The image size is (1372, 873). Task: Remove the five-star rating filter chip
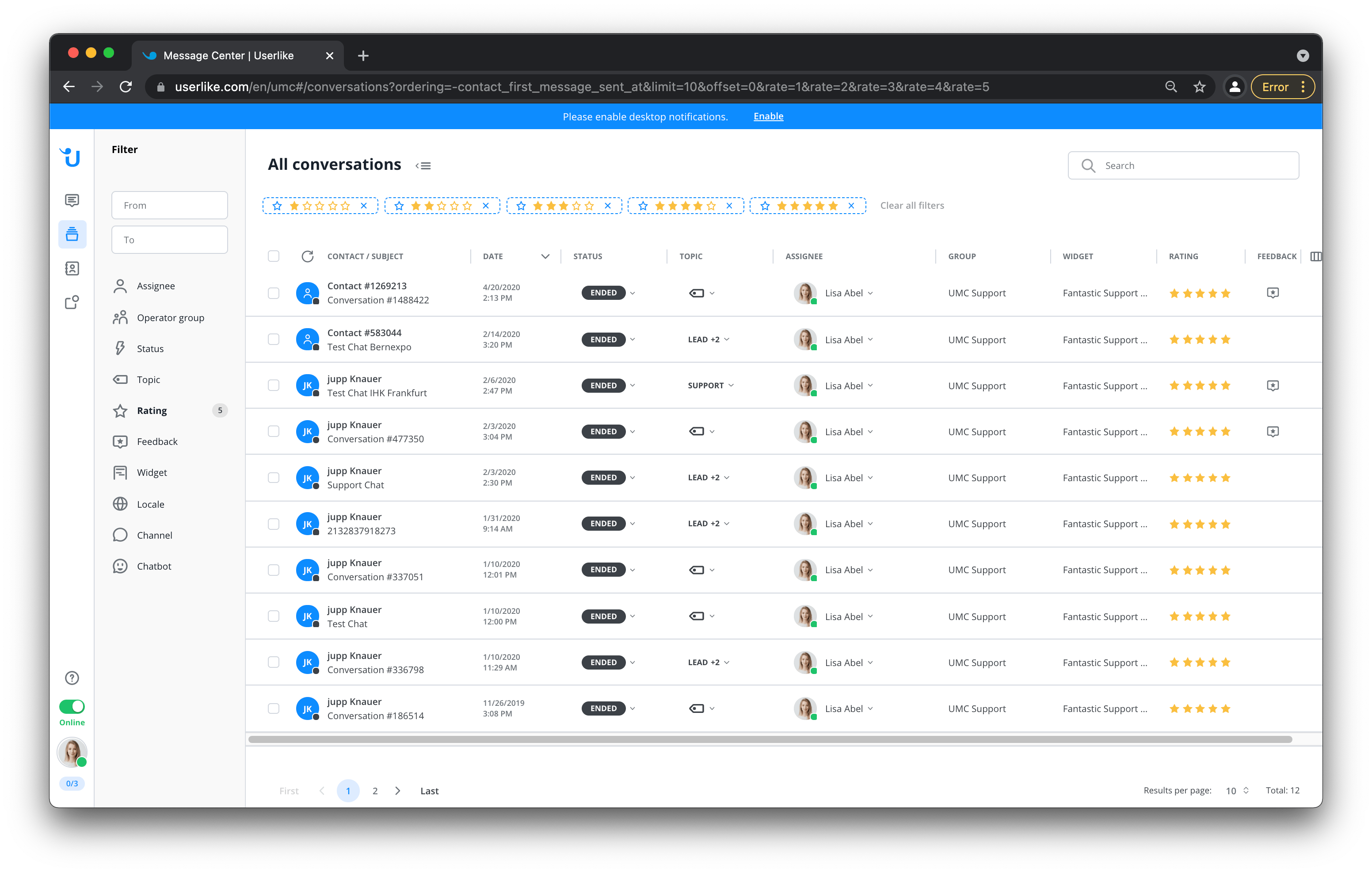coord(851,205)
